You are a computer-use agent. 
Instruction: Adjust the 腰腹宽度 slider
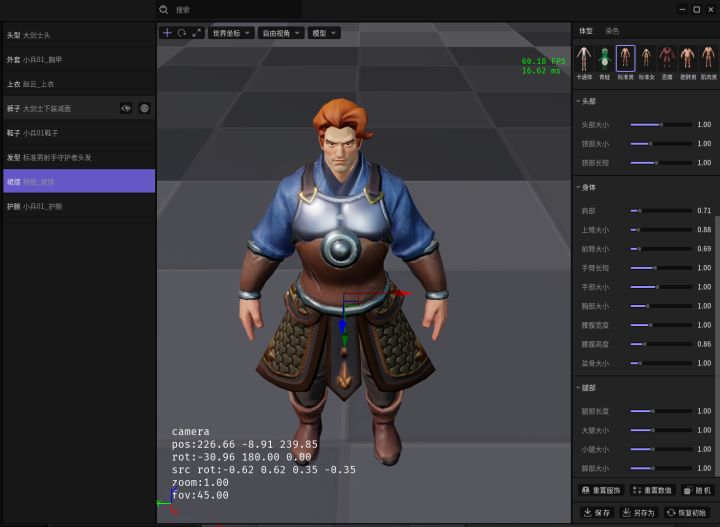coord(661,325)
